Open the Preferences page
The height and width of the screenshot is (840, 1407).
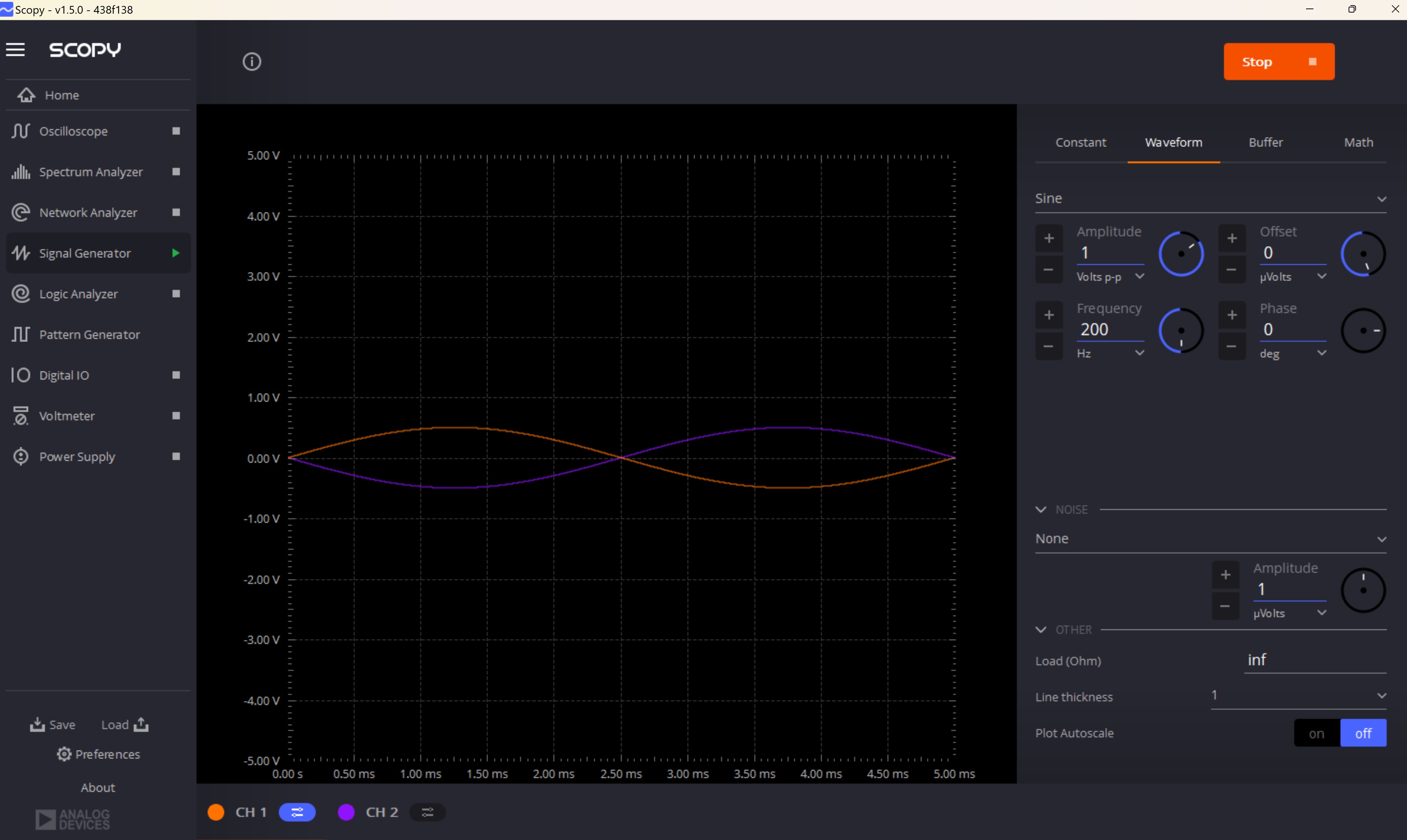[x=98, y=754]
